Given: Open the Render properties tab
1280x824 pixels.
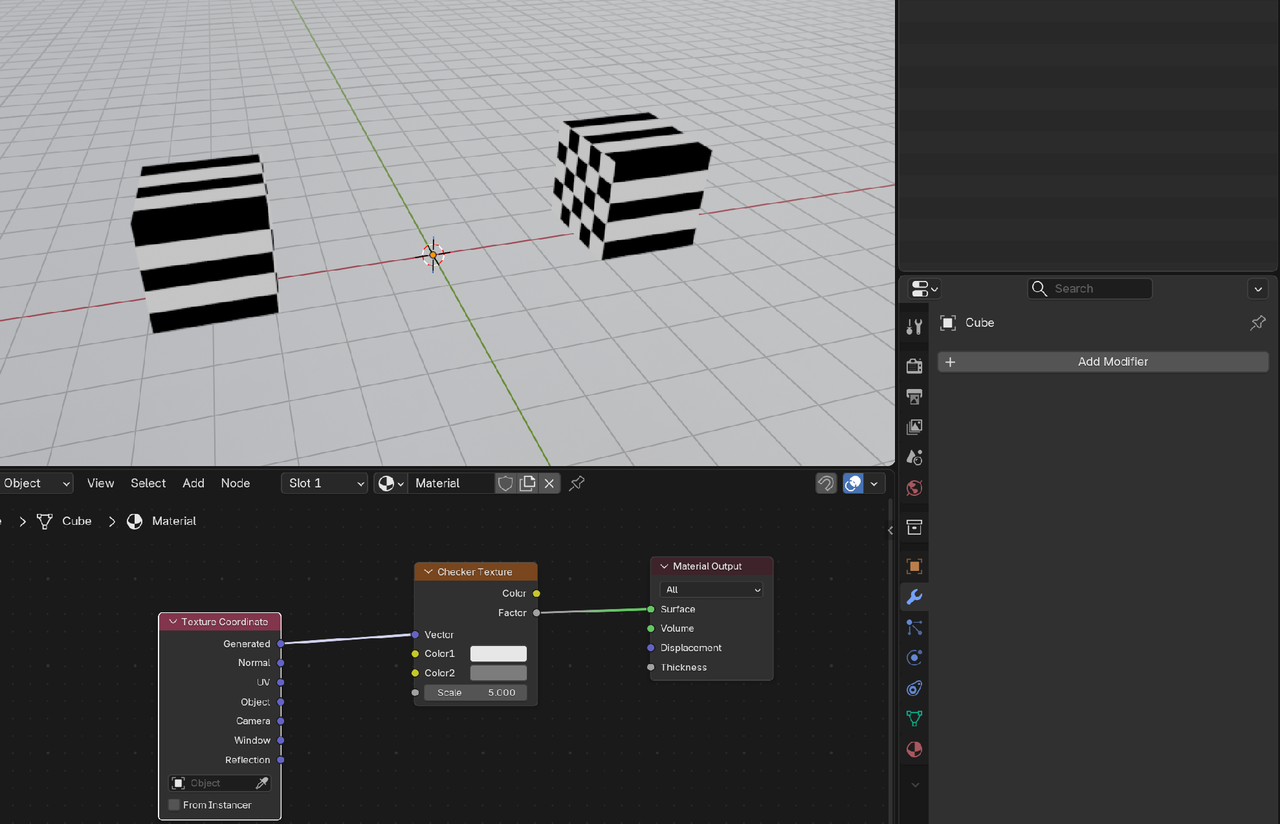Looking at the screenshot, I should [x=914, y=366].
